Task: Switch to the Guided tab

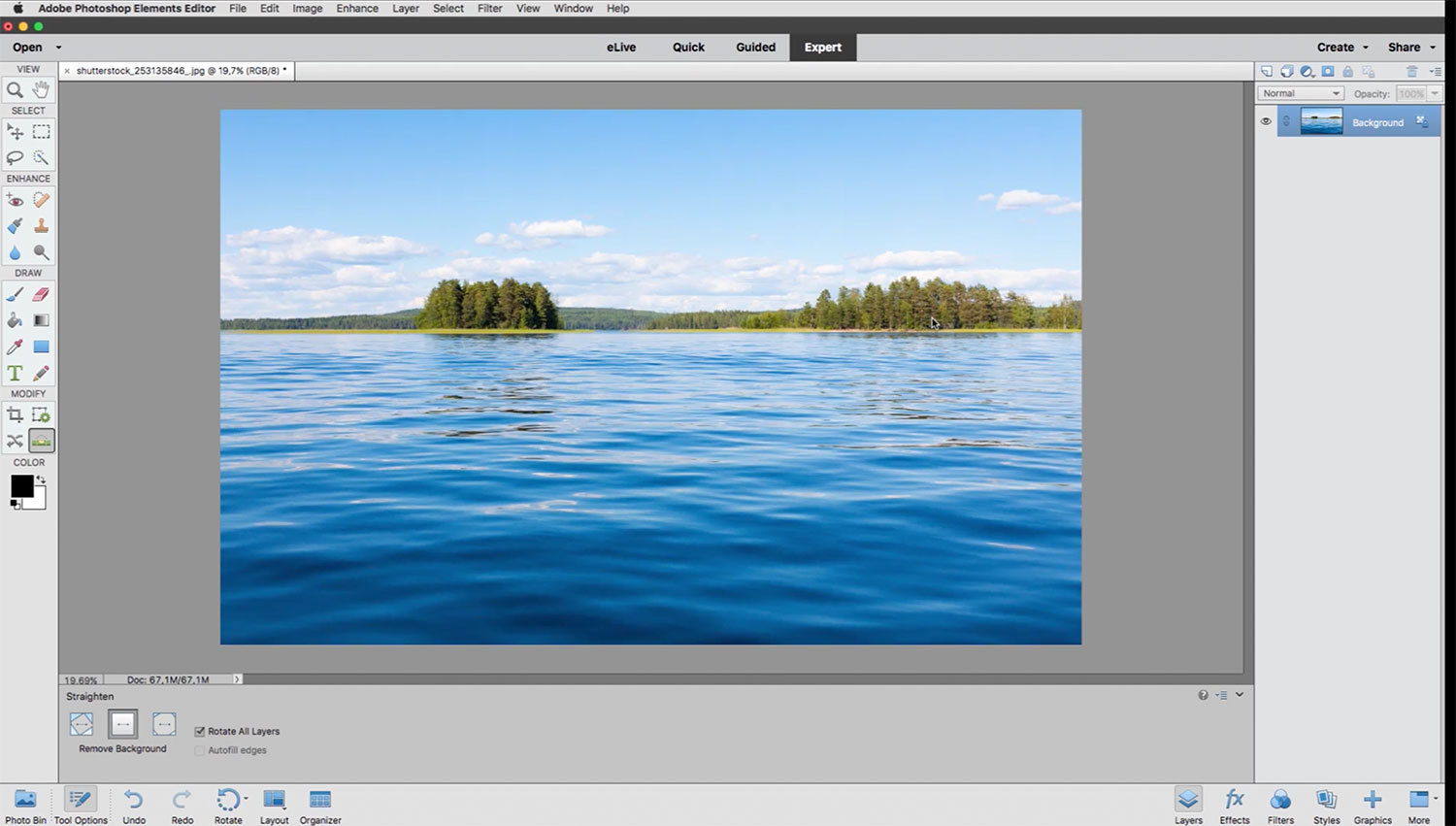Action: point(755,47)
